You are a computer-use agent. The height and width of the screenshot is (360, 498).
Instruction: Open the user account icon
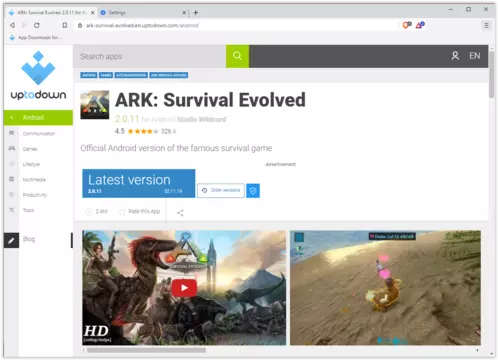click(455, 56)
